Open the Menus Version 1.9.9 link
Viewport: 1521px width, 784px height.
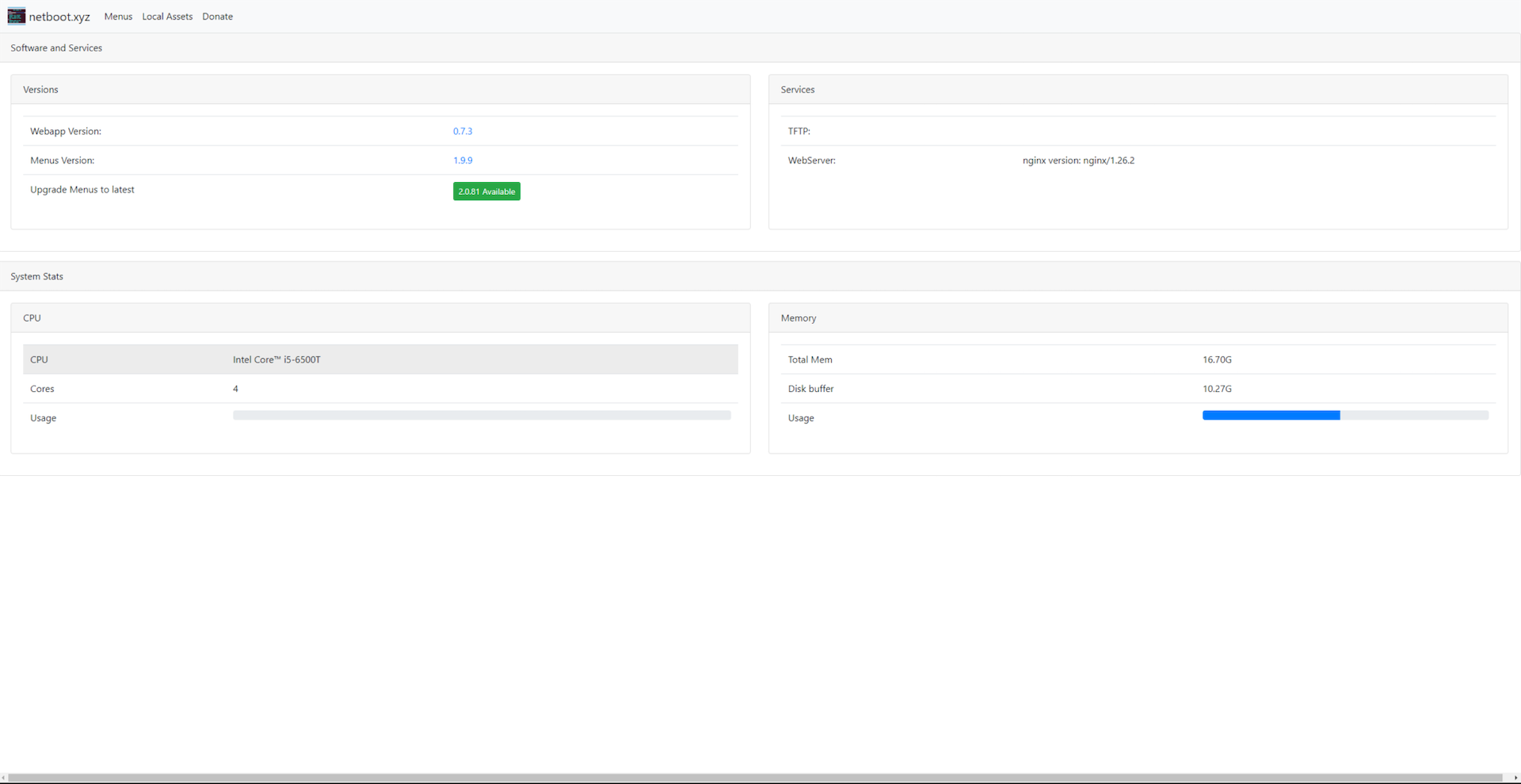(463, 161)
